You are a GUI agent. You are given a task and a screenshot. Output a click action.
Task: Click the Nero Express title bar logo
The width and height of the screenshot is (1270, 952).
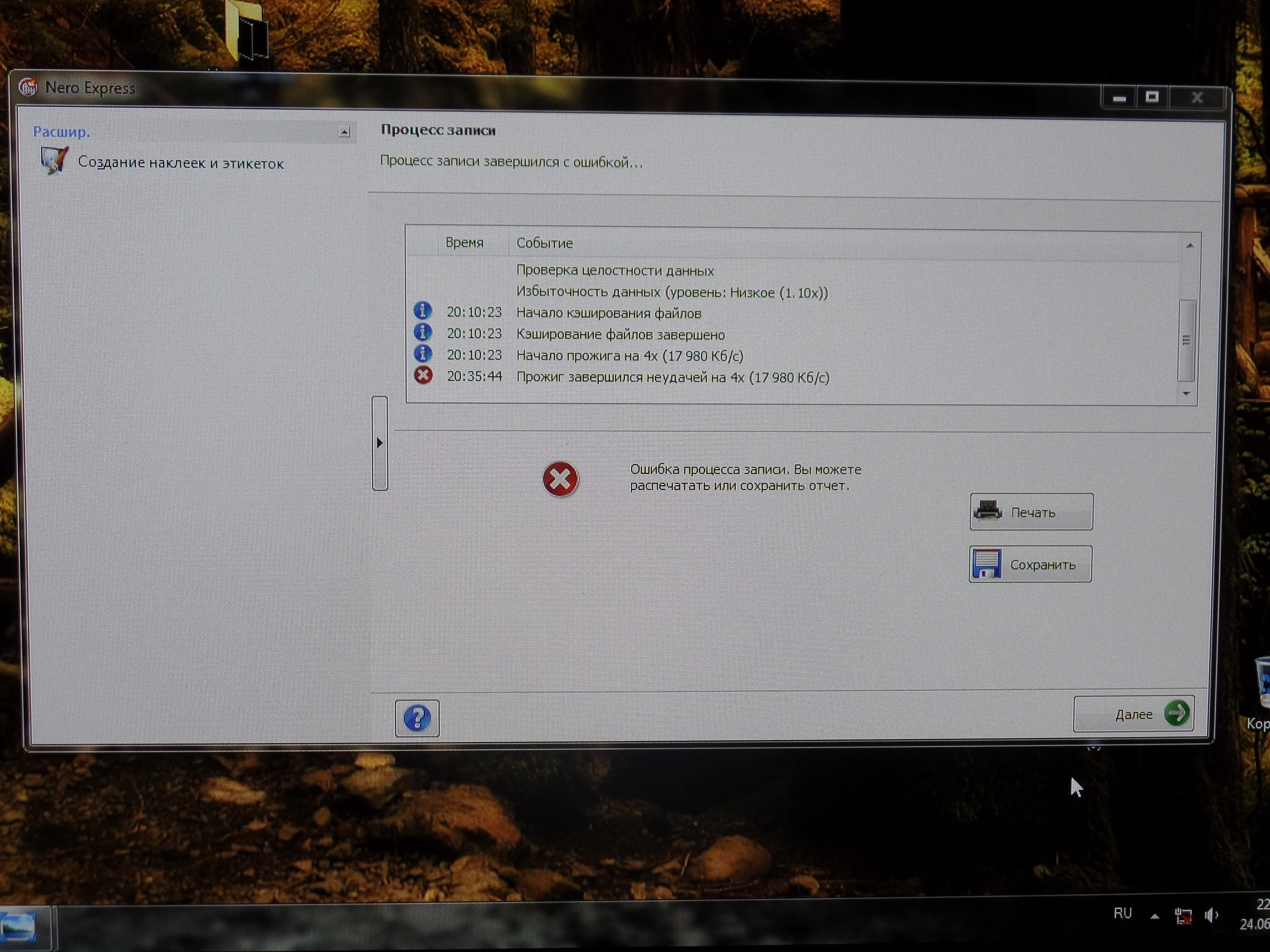click(x=27, y=87)
